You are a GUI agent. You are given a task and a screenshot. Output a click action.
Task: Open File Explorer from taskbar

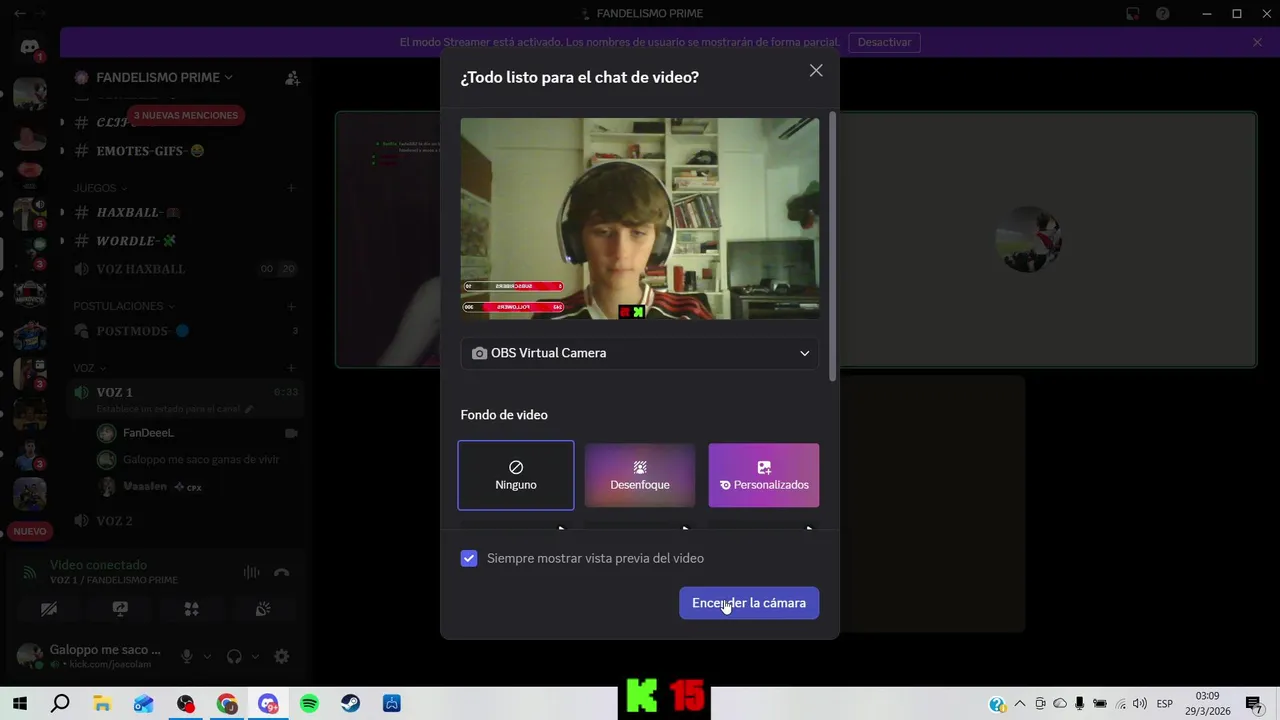(x=102, y=703)
